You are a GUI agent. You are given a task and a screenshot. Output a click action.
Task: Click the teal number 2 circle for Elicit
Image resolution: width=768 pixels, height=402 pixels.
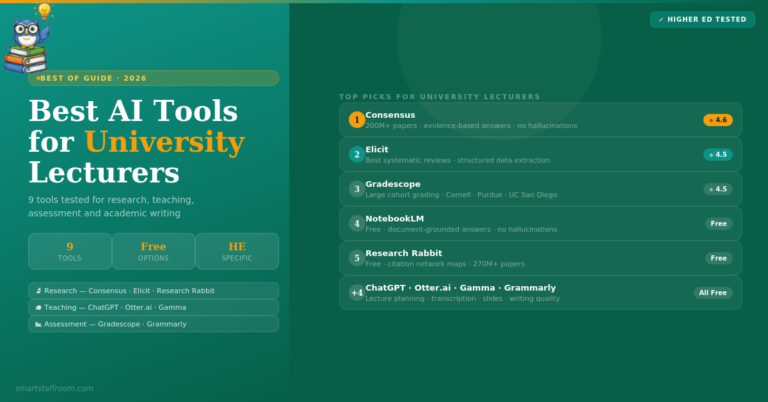357,154
